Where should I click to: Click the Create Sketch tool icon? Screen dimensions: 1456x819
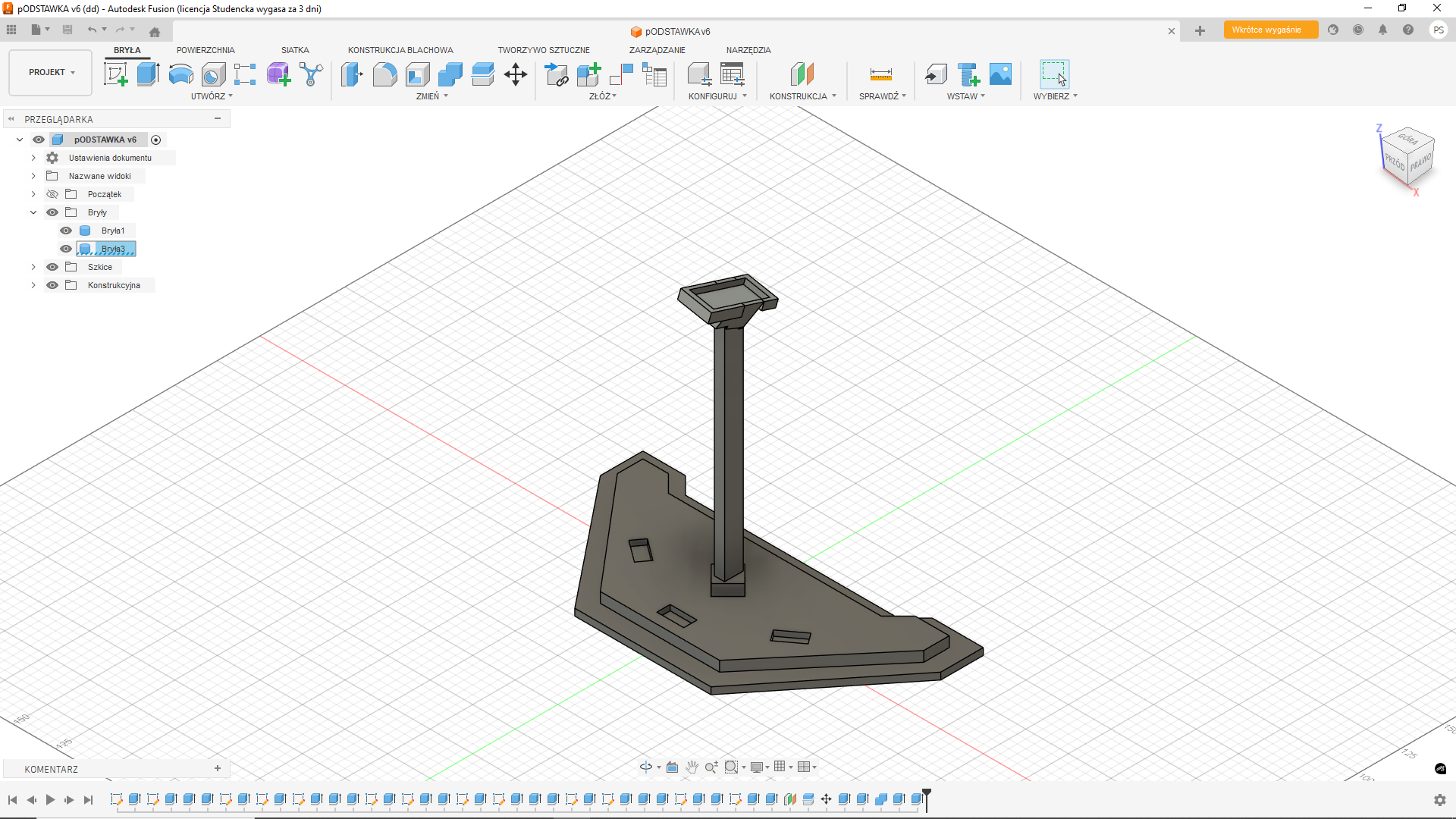[x=115, y=74]
